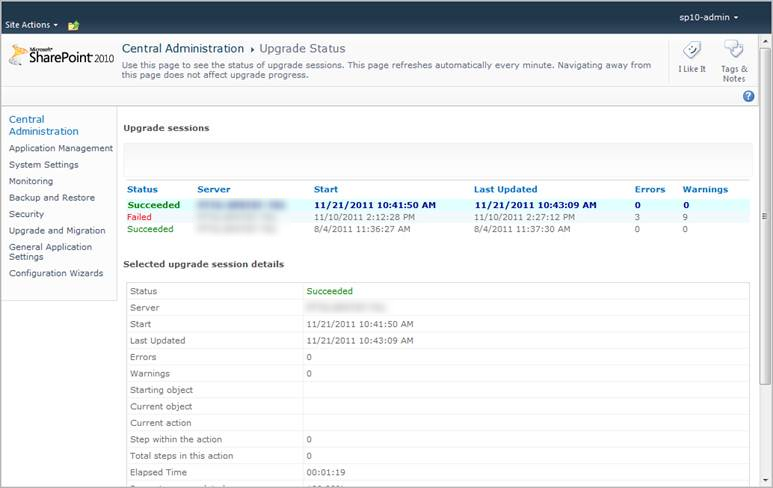Sort sessions by the Start column header
The width and height of the screenshot is (773, 488).
(x=326, y=189)
